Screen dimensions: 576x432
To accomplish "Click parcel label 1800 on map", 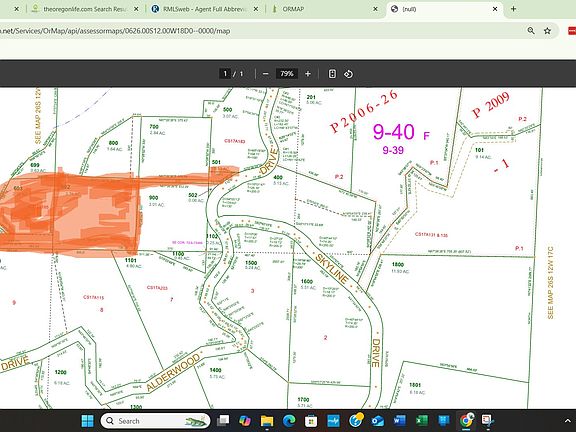I will pyautogui.click(x=398, y=264).
